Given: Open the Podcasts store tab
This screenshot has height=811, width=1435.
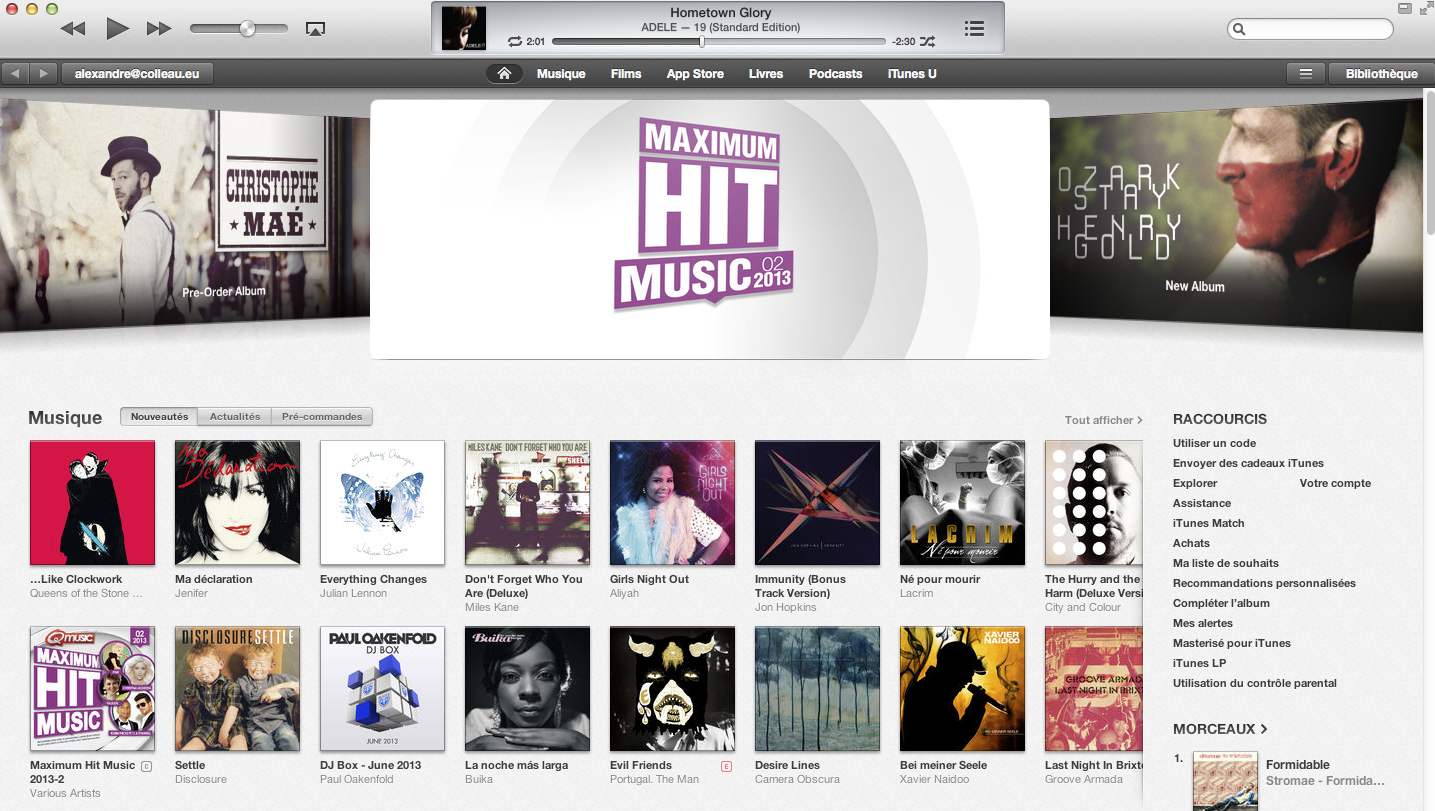Looking at the screenshot, I should point(836,74).
